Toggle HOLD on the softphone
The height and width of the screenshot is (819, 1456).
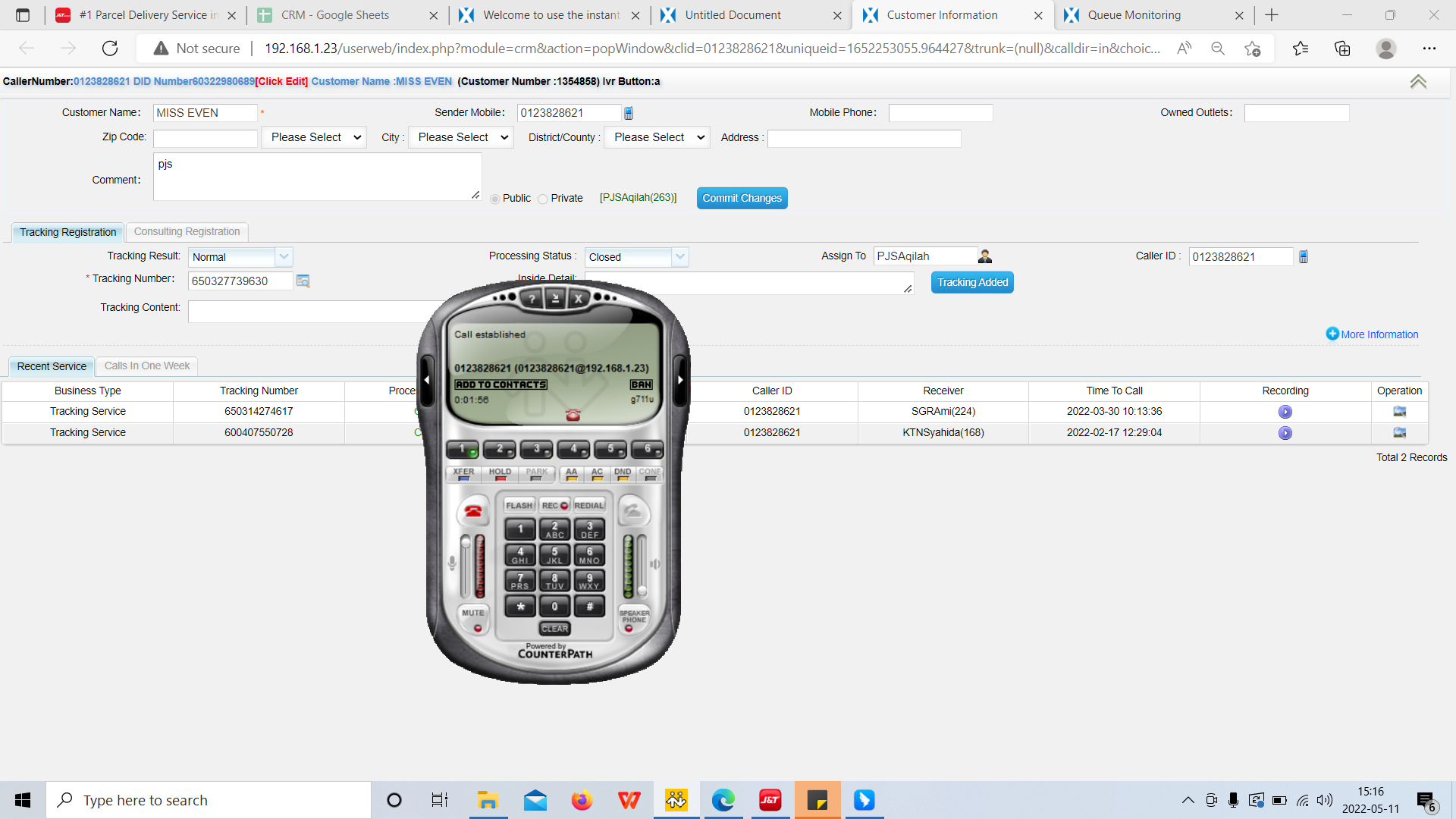(x=500, y=475)
